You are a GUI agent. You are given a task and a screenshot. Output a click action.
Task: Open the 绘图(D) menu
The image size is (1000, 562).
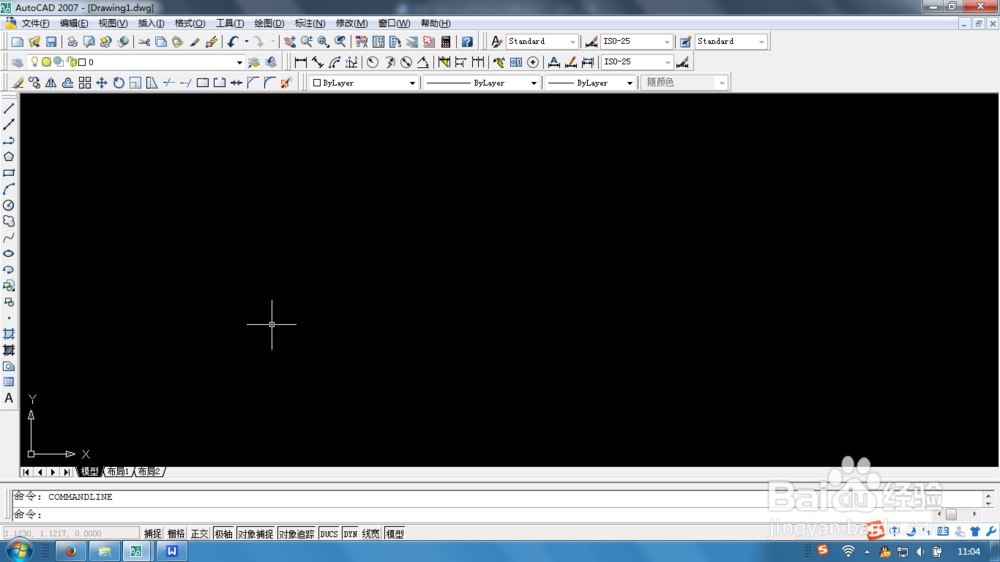pyautogui.click(x=269, y=24)
